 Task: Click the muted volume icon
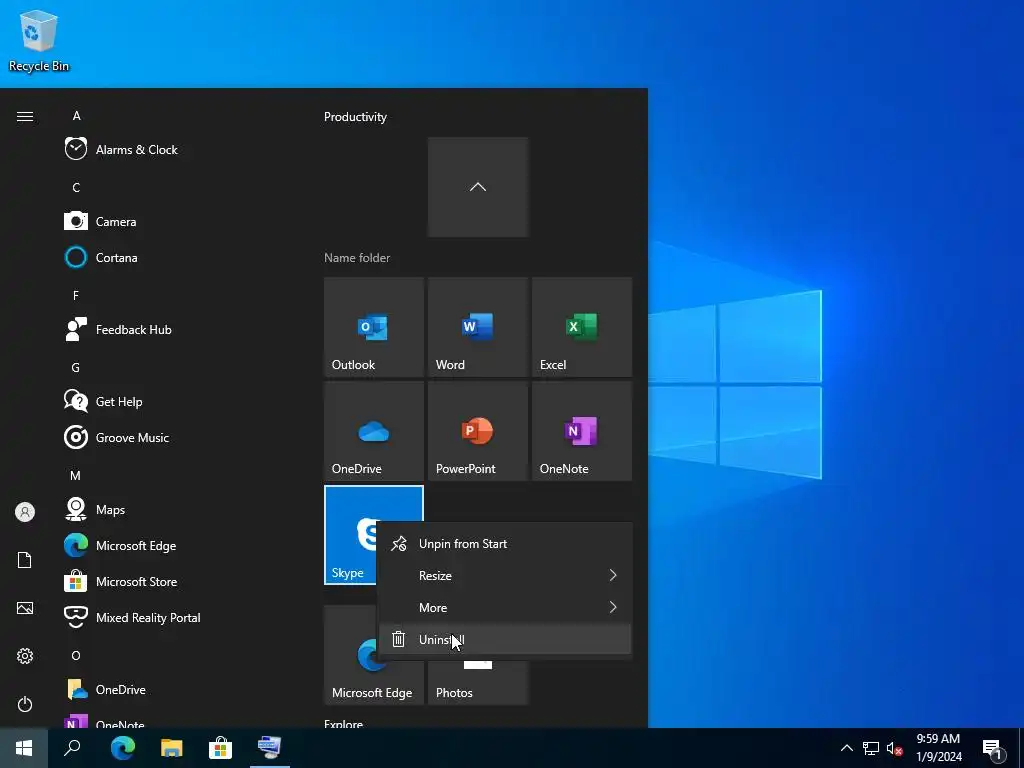tap(895, 748)
